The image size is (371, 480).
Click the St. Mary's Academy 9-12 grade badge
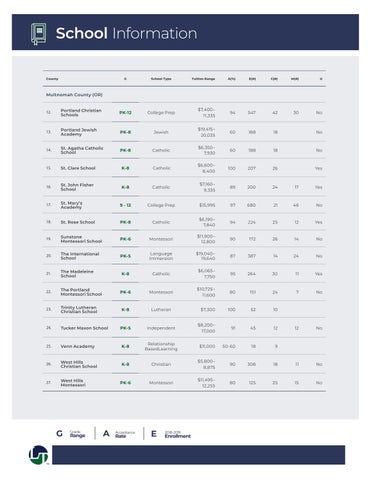(x=125, y=205)
